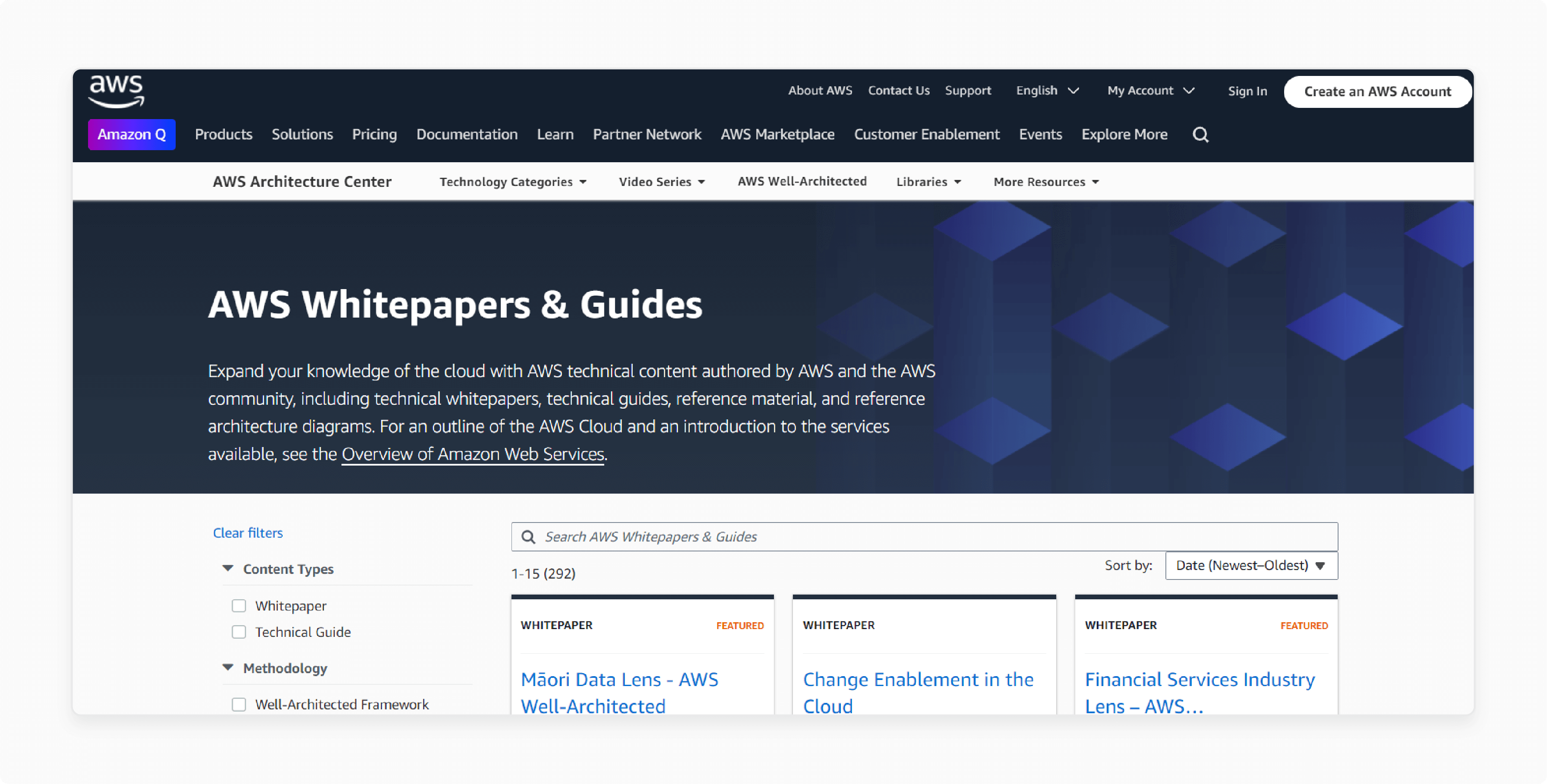
Task: Open Overview of Amazon Web Services link
Action: coord(473,454)
